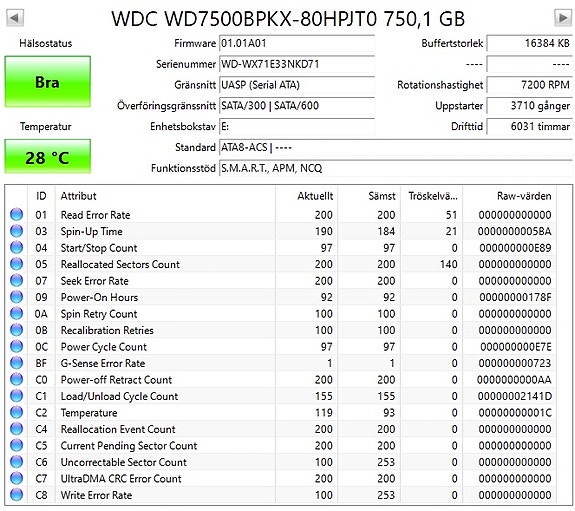Screen dimensions: 575x511
Task: Click raw value 0000000005BA
Action: [514, 231]
